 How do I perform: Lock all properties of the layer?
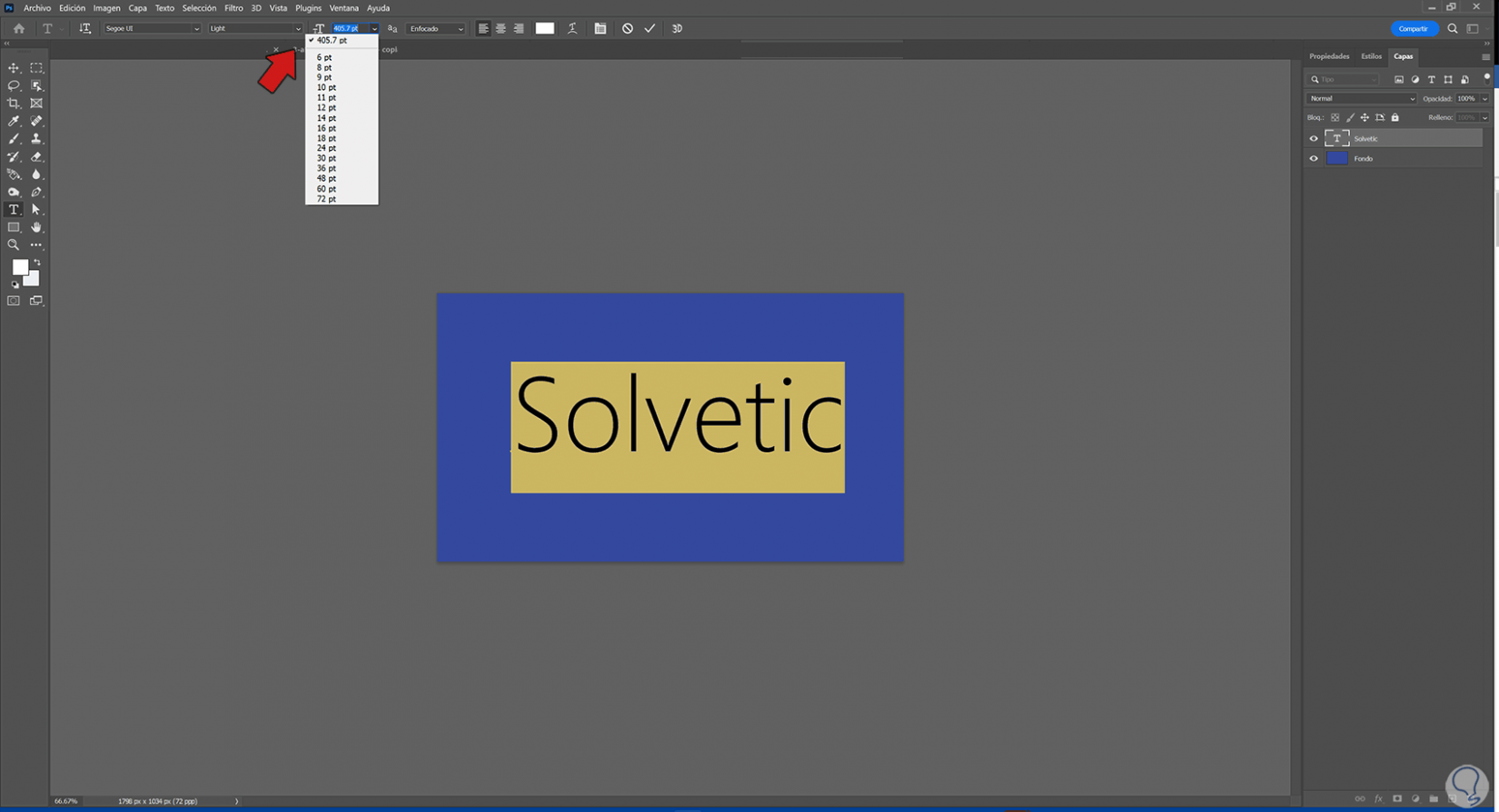(x=1395, y=117)
